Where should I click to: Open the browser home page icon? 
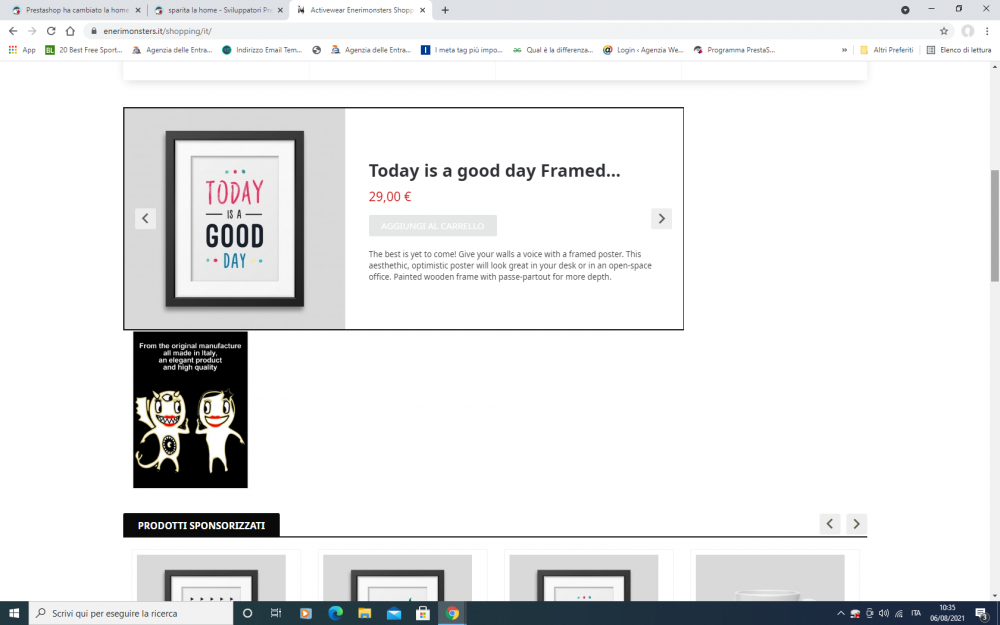[x=70, y=31]
